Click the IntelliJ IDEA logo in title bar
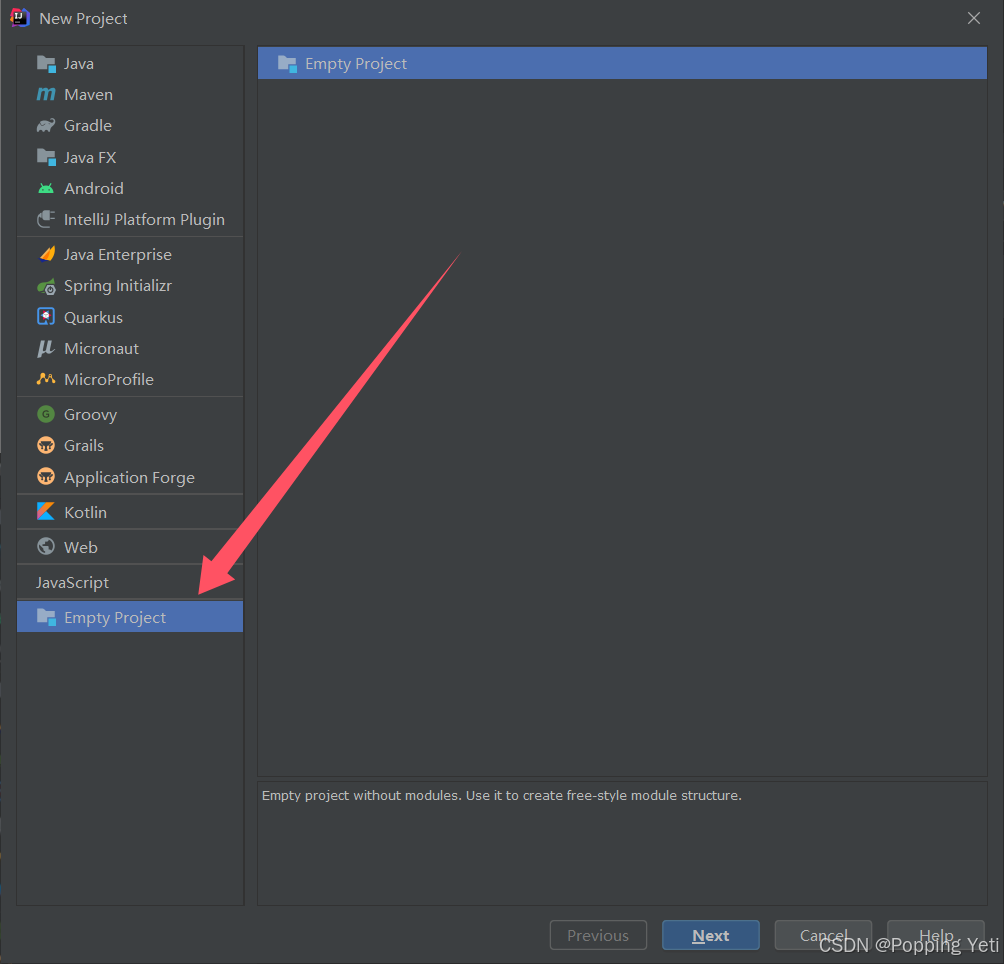The height and width of the screenshot is (964, 1004). click(20, 18)
